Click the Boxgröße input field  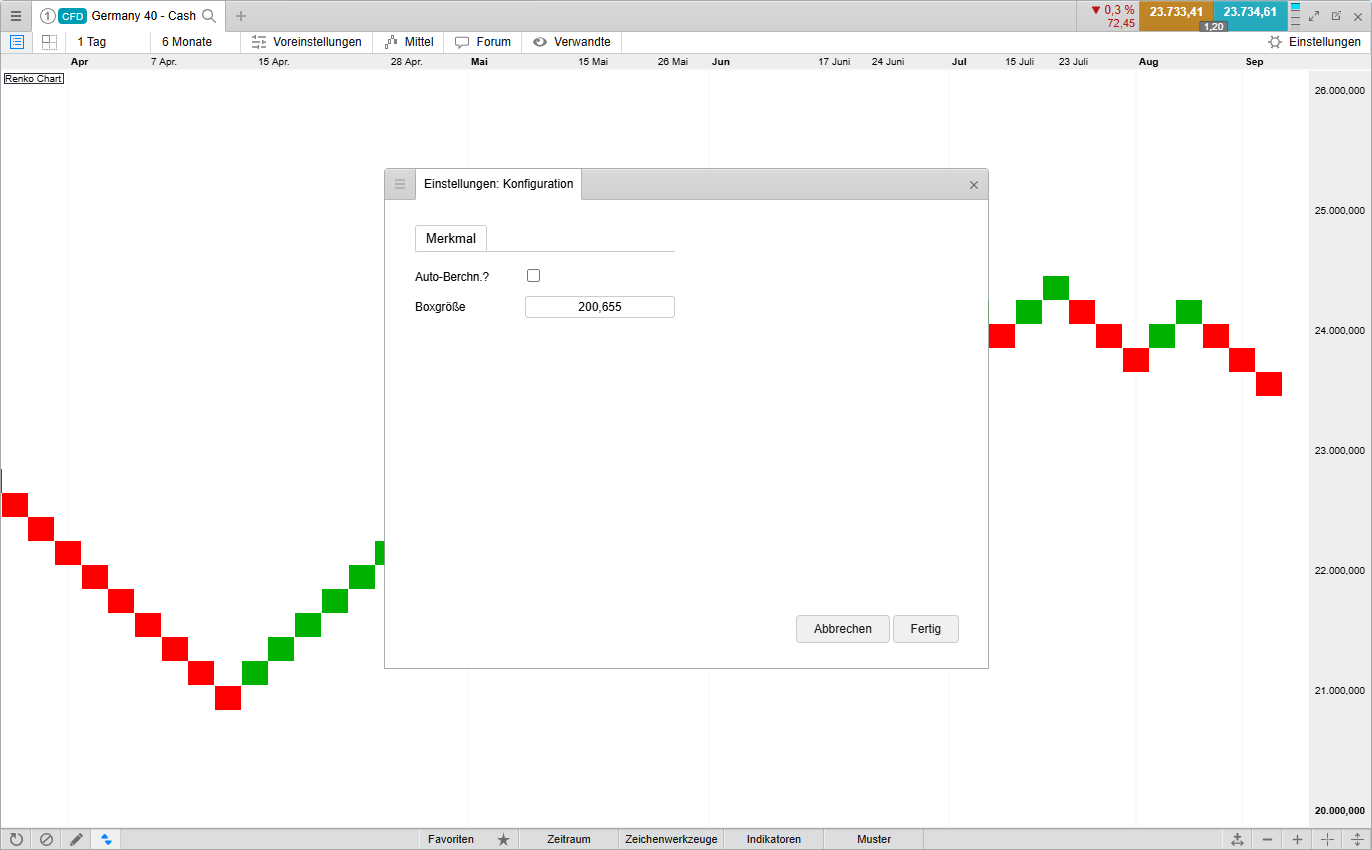[599, 307]
